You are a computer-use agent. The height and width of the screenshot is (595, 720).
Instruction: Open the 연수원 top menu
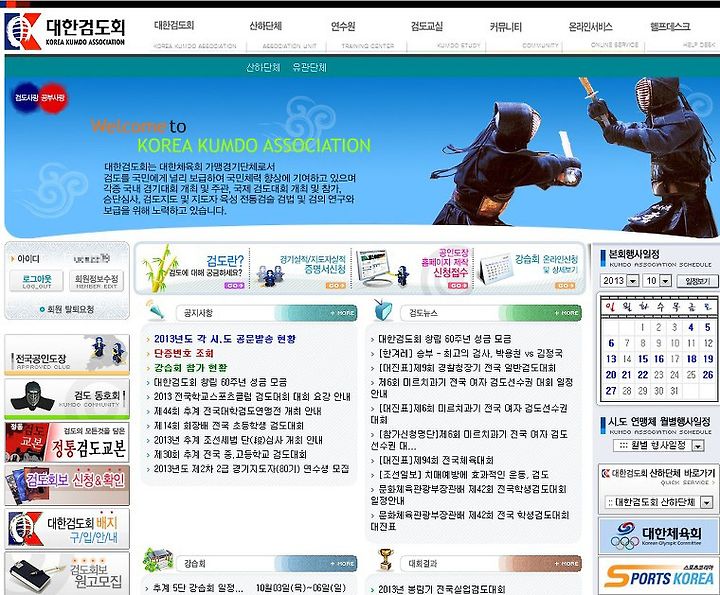tap(343, 26)
